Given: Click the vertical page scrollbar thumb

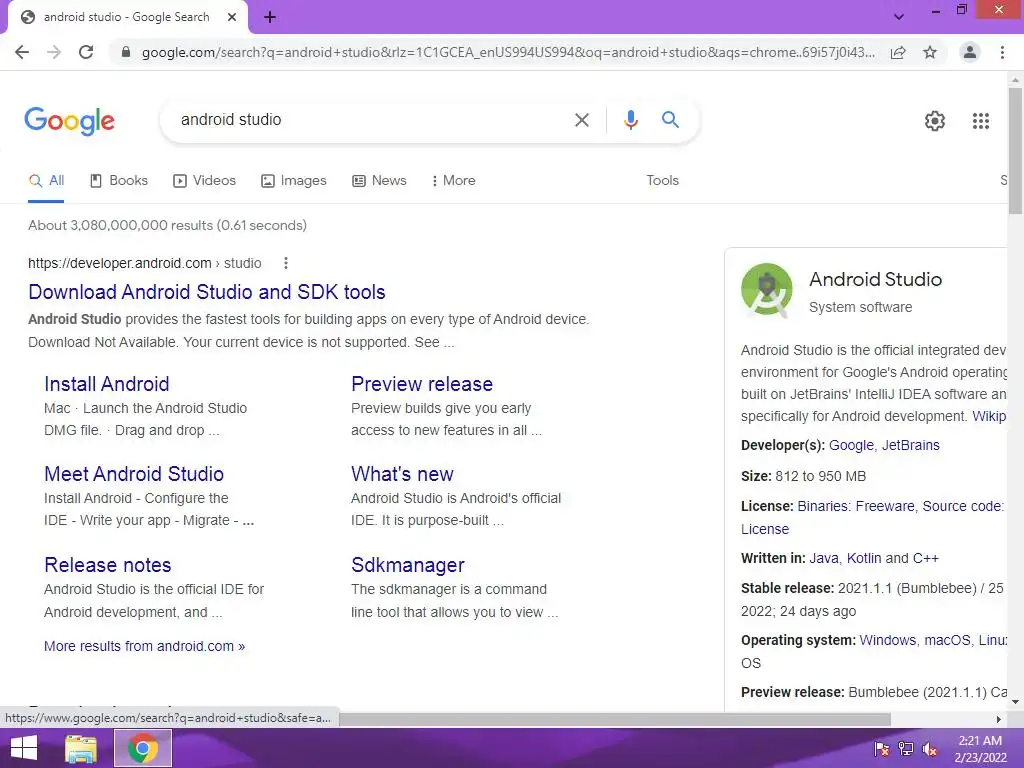Looking at the screenshot, I should 1015,150.
